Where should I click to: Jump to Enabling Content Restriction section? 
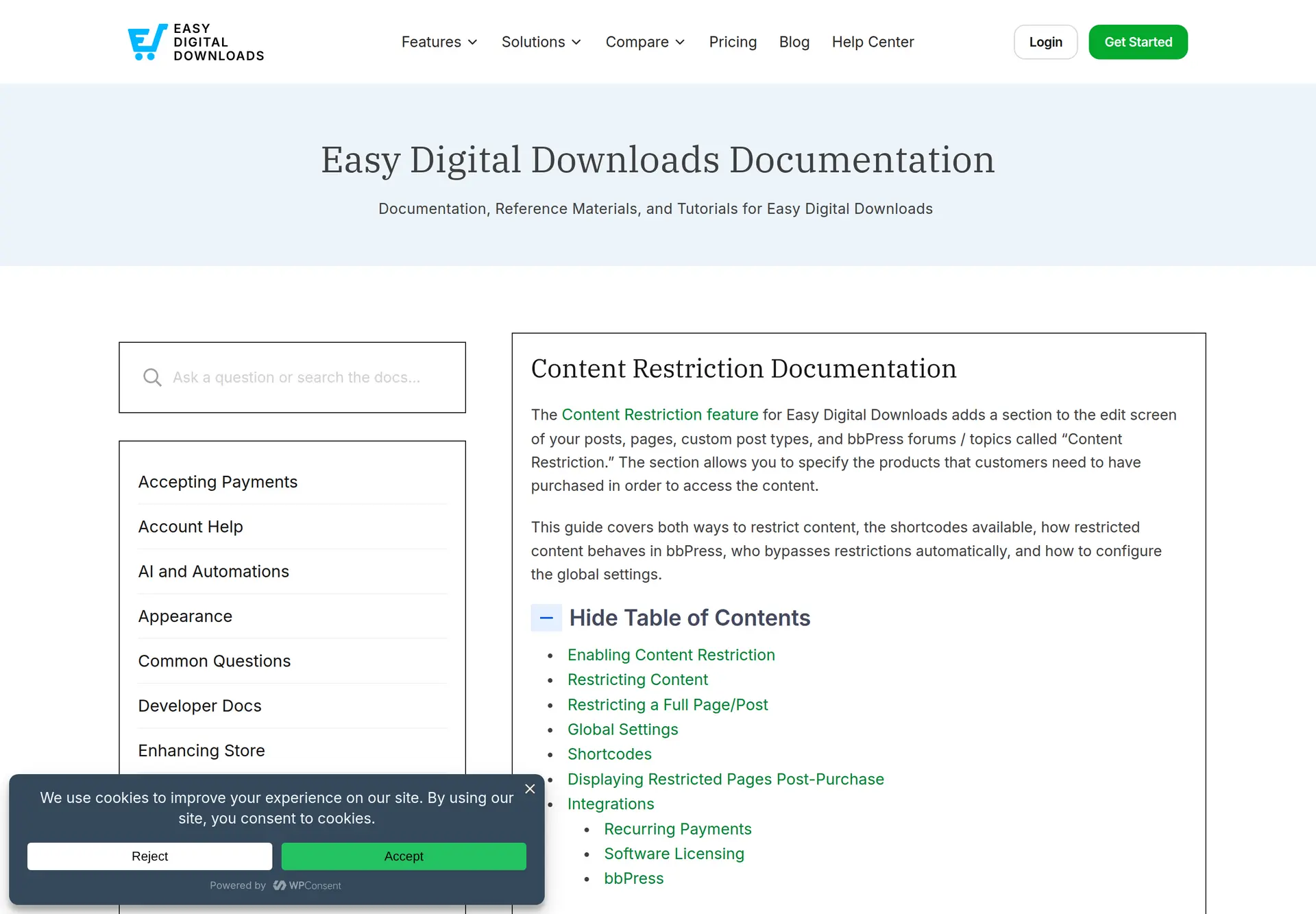[x=671, y=655]
